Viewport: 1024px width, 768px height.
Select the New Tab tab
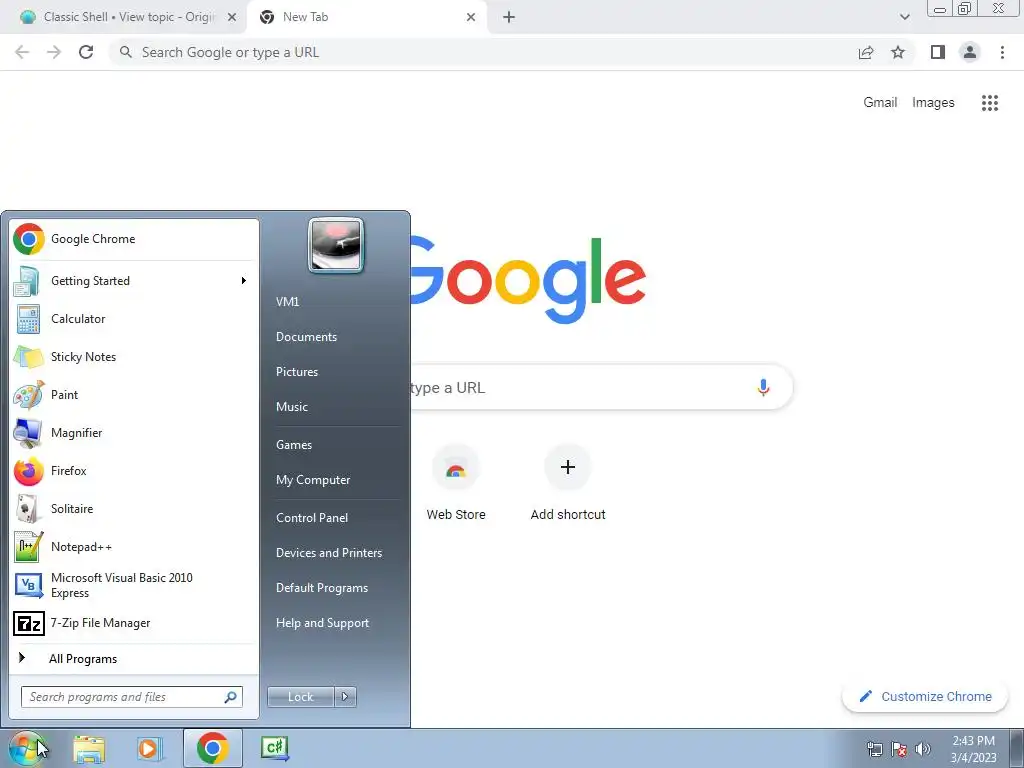point(366,17)
